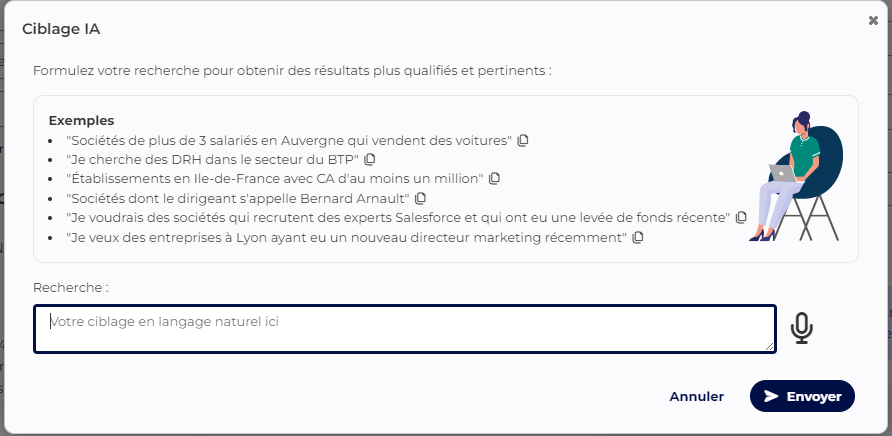Viewport: 892px width, 436px height.
Task: Copy the Ile-de-France establishments example
Action: point(494,179)
